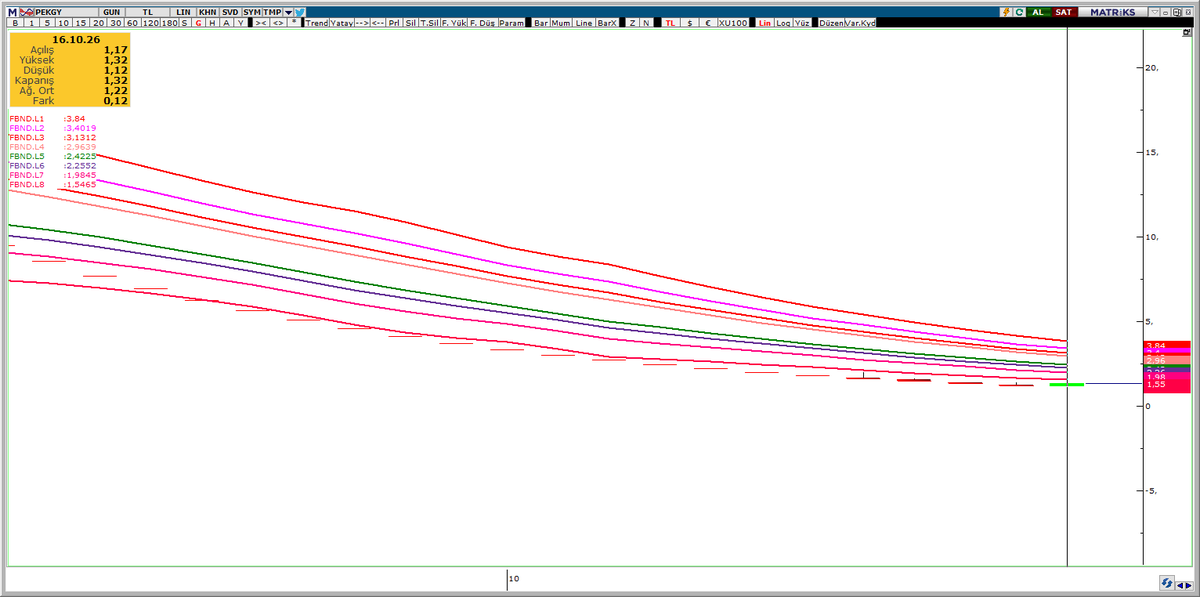Click the Matriks M logo icon
Viewport: 1200px width, 597px height.
tap(13, 11)
